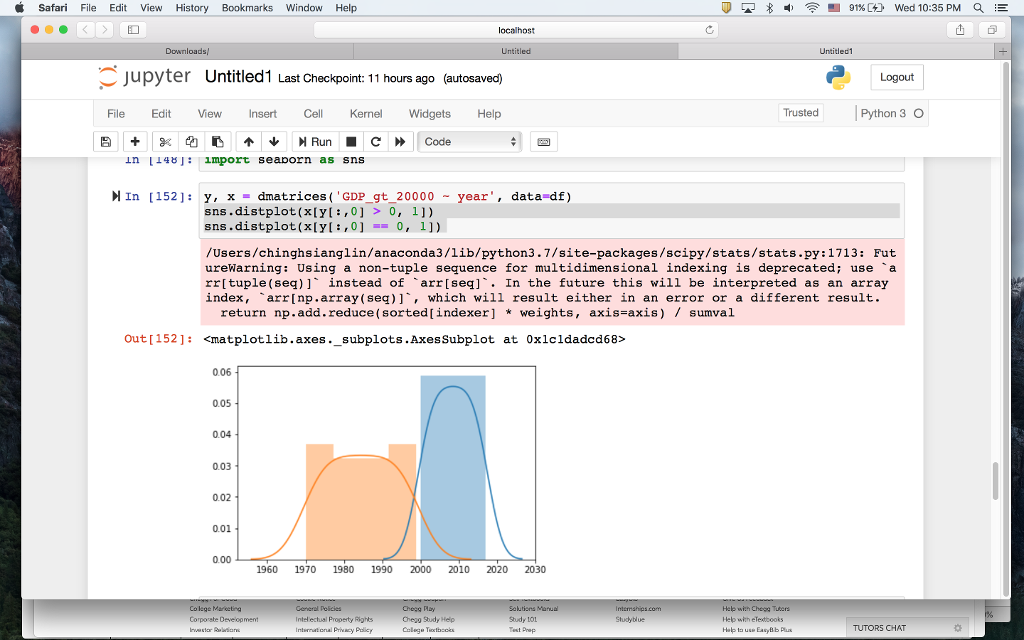Go back with Safari's back arrow
This screenshot has height=640, width=1024.
86,29
